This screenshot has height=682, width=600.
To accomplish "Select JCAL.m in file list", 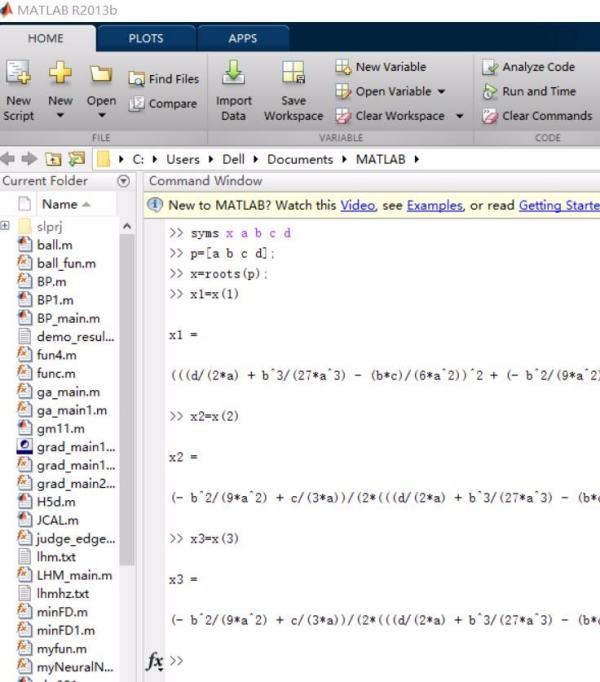I will pyautogui.click(x=58, y=520).
